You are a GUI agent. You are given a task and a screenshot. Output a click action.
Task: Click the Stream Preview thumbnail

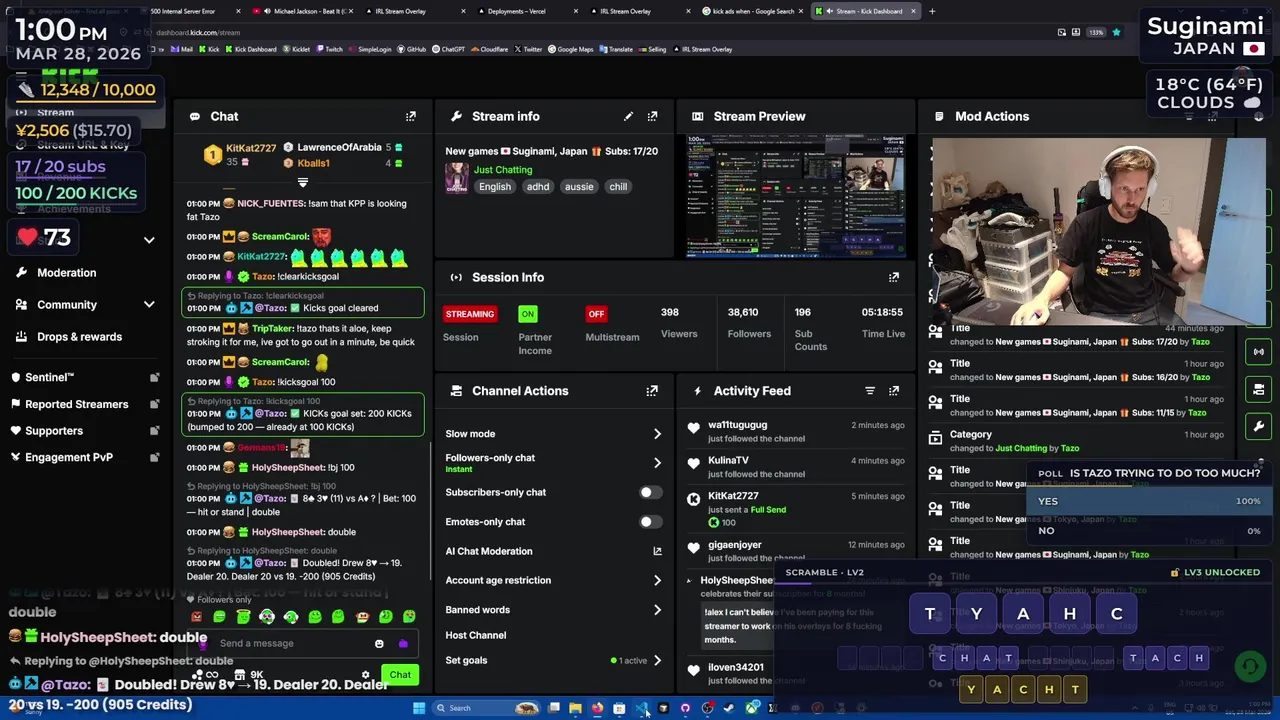pos(796,196)
